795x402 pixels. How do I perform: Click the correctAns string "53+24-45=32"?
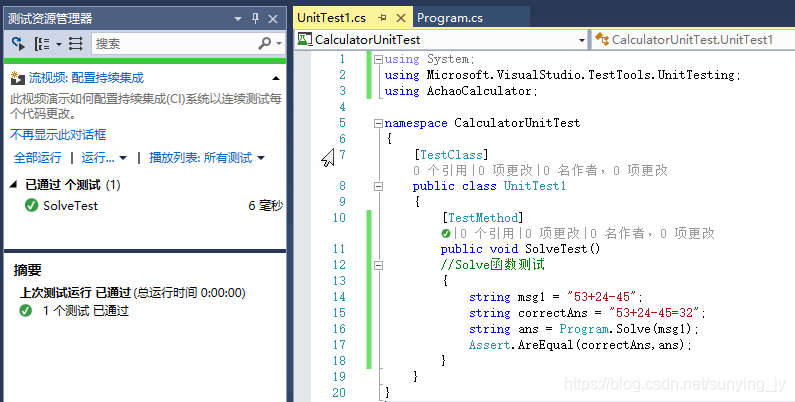(x=655, y=312)
